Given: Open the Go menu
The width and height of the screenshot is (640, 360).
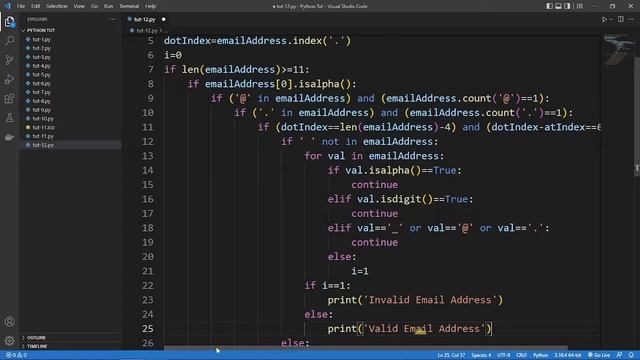Looking at the screenshot, I should click(x=94, y=6).
